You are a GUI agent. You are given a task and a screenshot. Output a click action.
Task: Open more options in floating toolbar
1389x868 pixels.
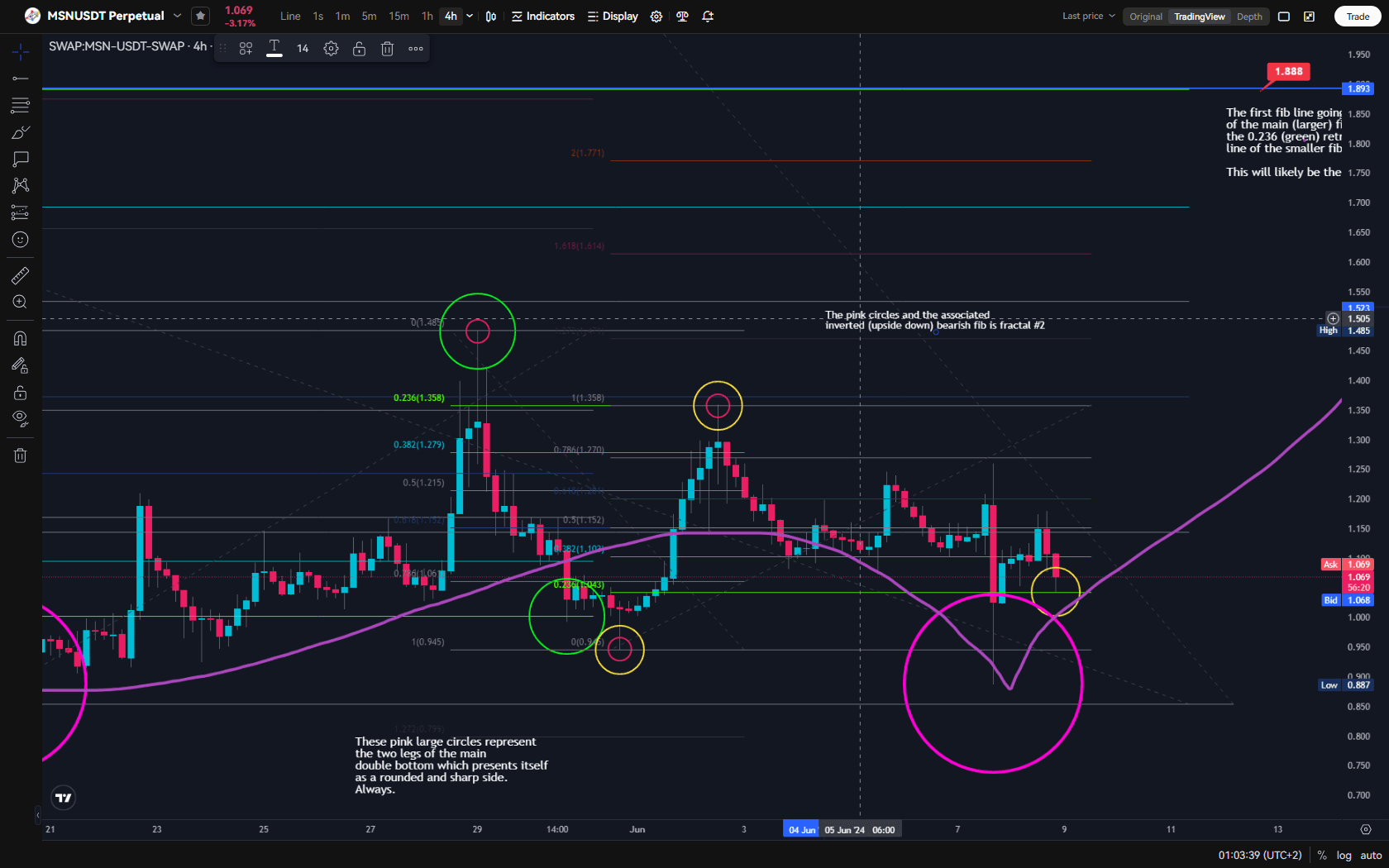coord(416,49)
